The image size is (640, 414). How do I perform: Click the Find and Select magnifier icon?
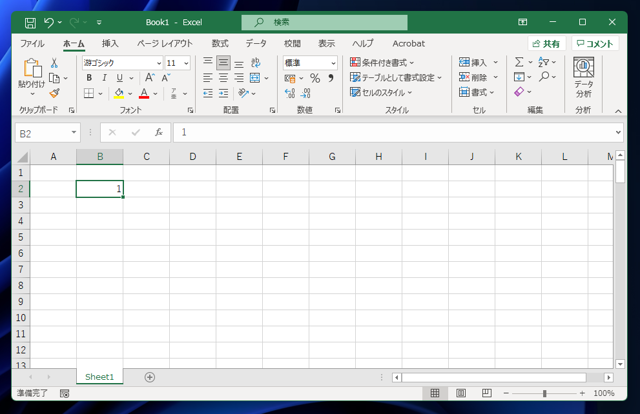[544, 76]
